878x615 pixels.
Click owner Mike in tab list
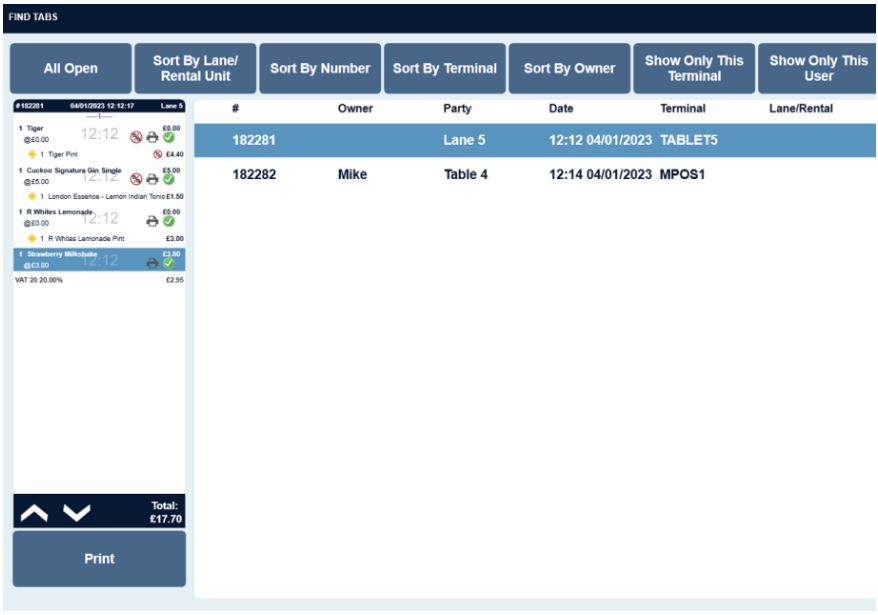[352, 174]
